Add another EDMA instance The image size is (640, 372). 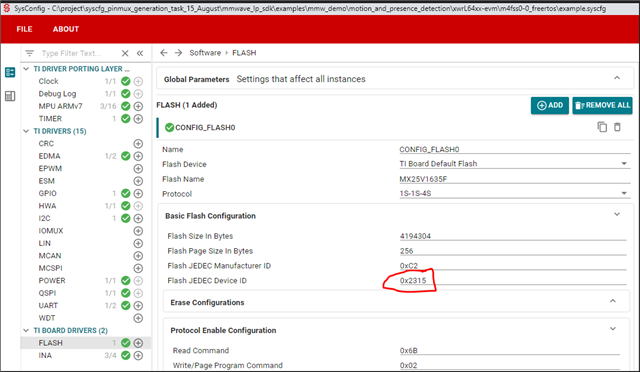[x=138, y=156]
